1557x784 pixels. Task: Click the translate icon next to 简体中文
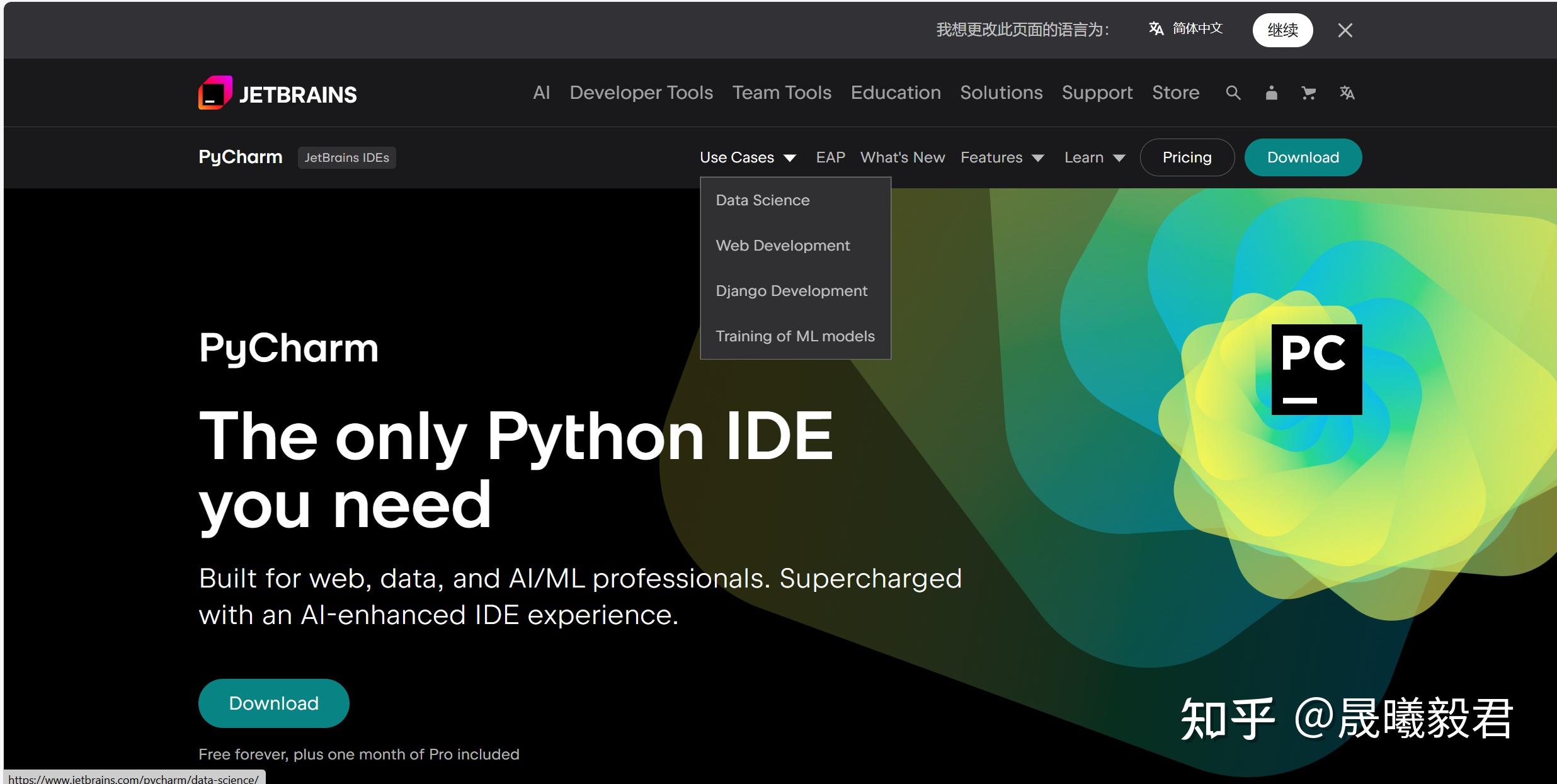pyautogui.click(x=1156, y=29)
